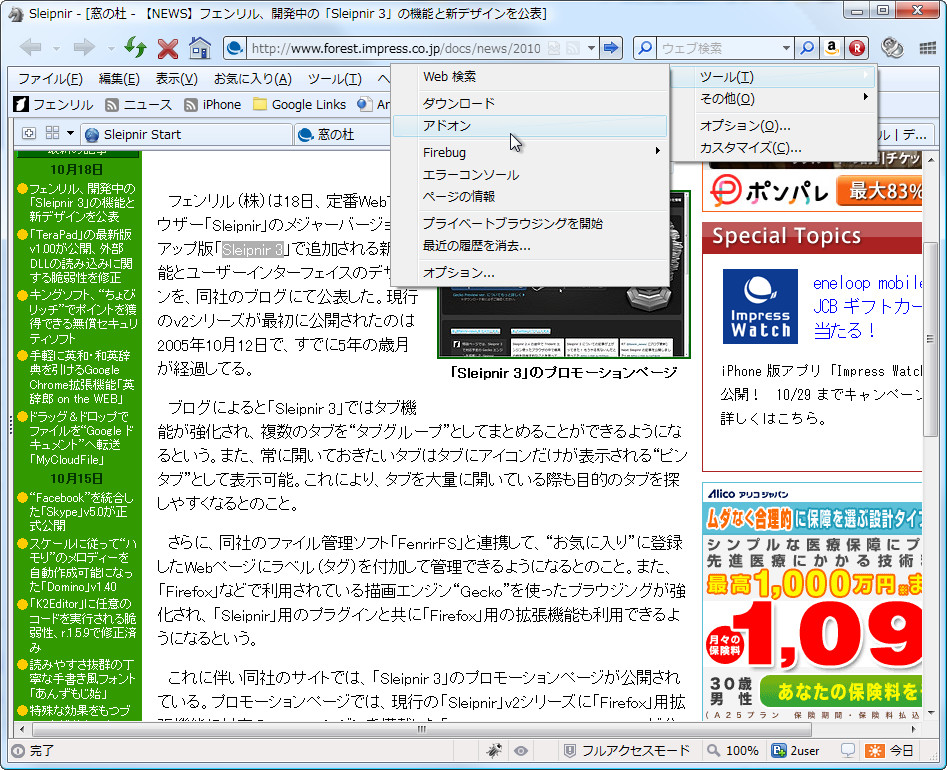Click the ポンパレ banner ad
Image resolution: width=947 pixels, height=770 pixels.
(812, 190)
